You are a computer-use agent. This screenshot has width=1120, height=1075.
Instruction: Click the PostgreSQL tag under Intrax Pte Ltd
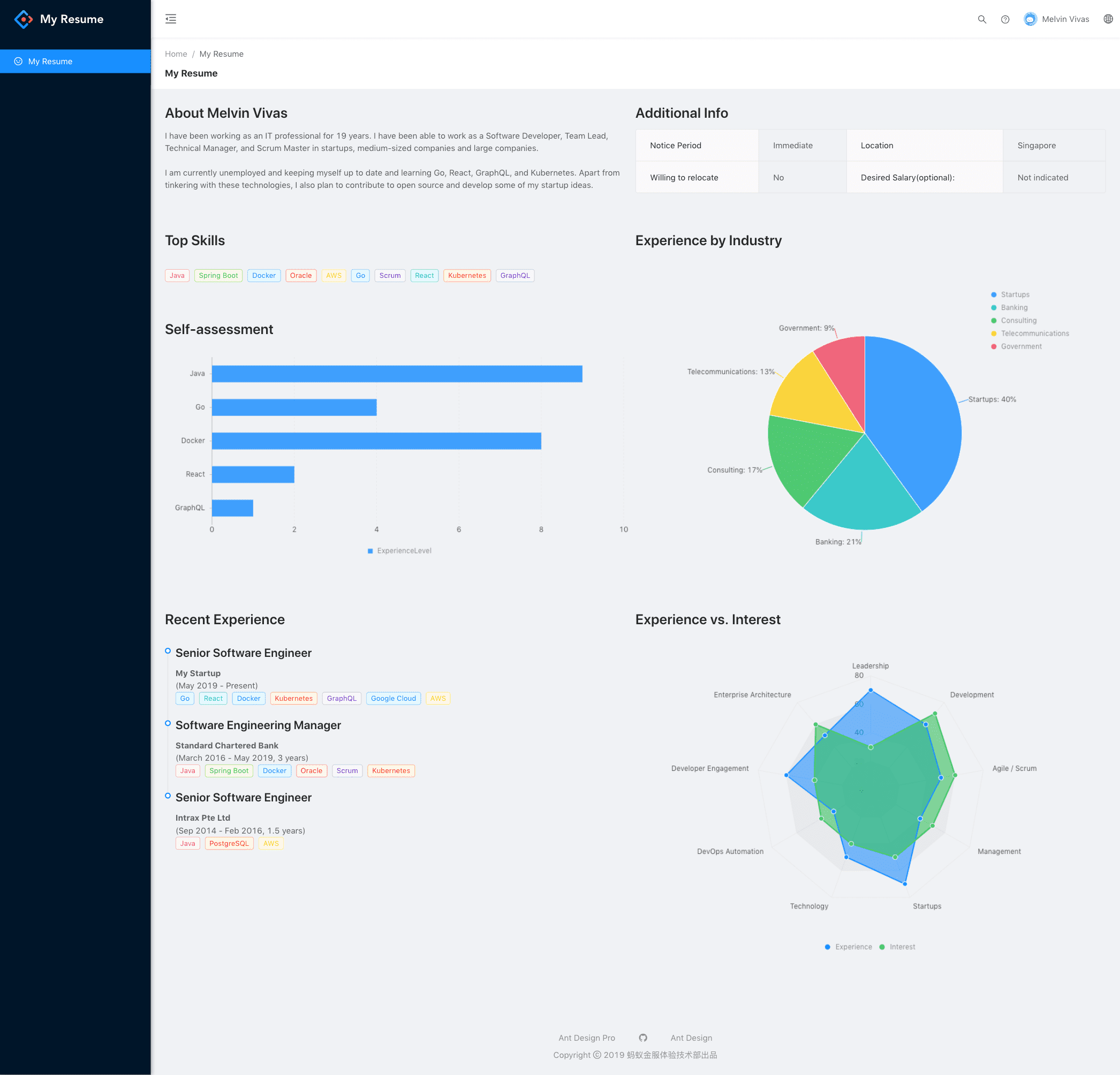229,843
